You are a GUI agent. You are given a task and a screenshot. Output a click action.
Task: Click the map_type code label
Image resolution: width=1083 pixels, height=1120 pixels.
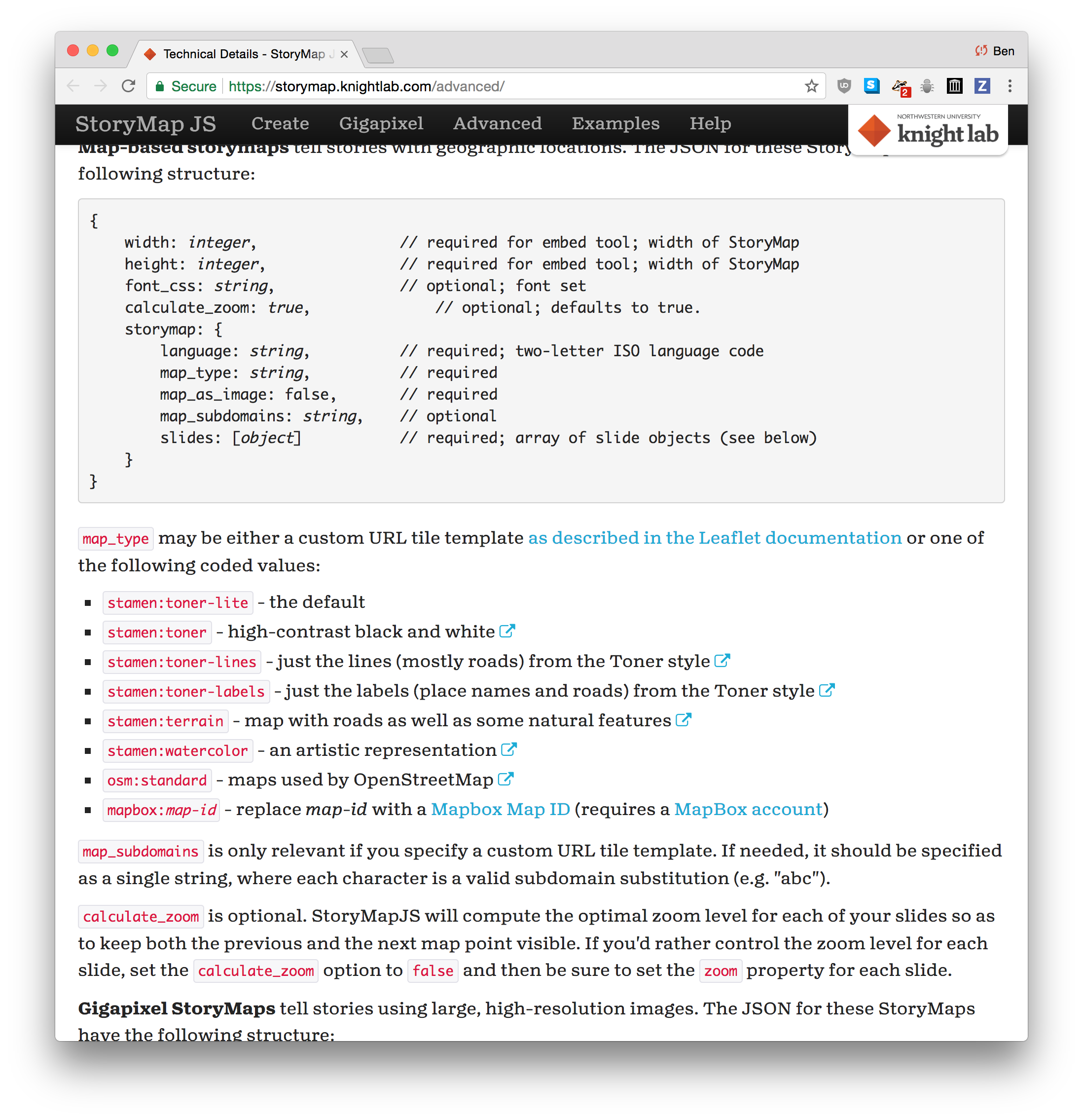point(115,539)
